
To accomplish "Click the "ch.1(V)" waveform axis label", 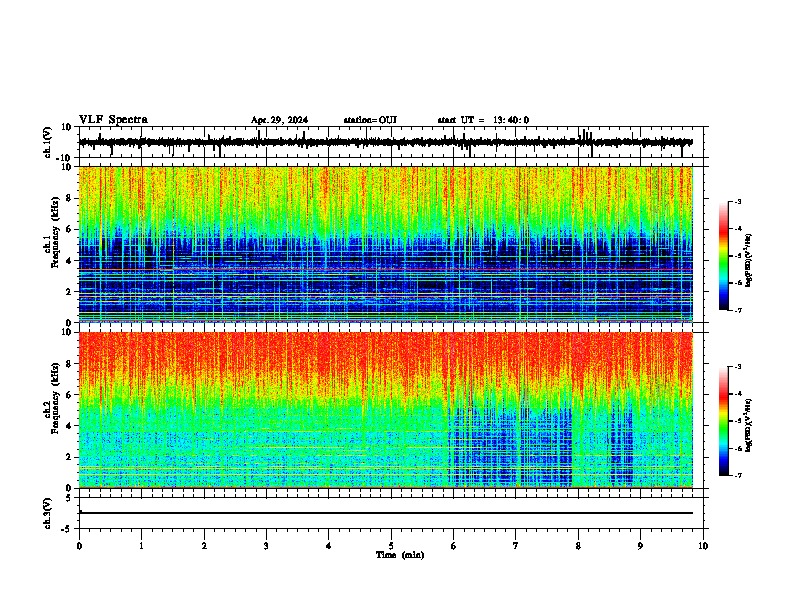I will [x=48, y=142].
